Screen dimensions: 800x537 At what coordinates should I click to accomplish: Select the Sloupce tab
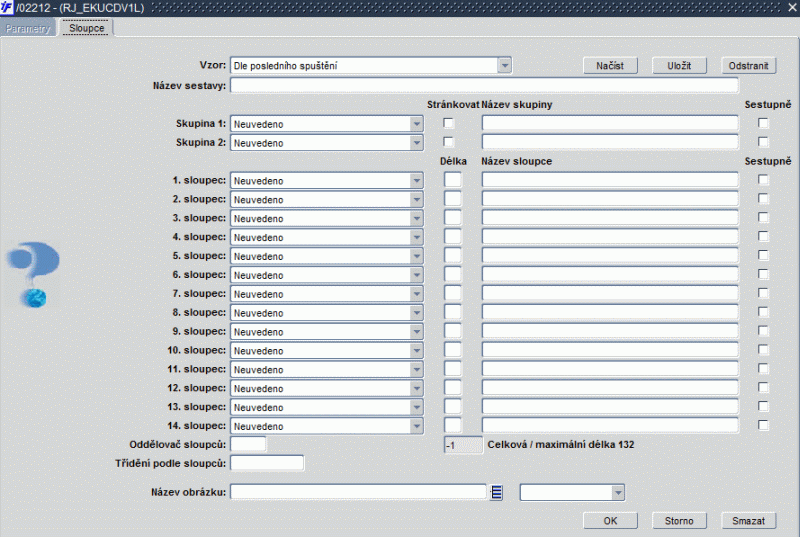(87, 28)
